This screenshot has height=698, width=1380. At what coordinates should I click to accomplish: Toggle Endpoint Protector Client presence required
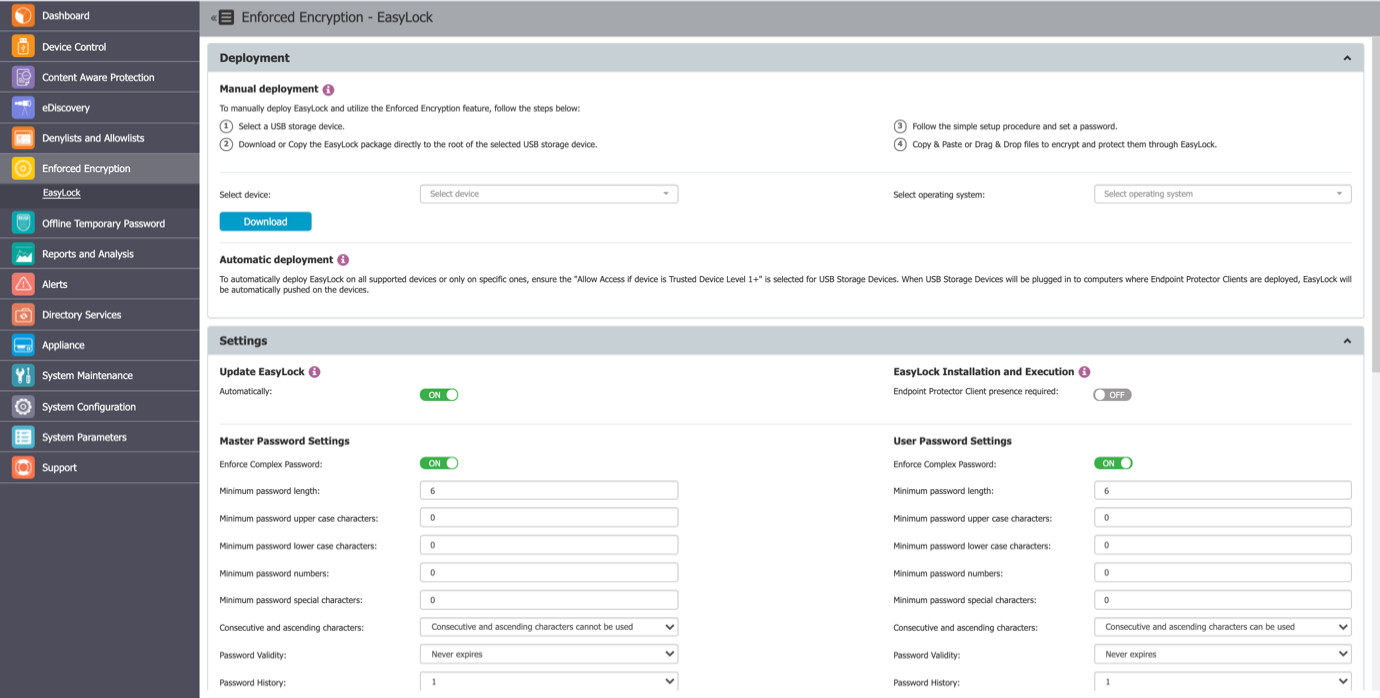point(1112,395)
